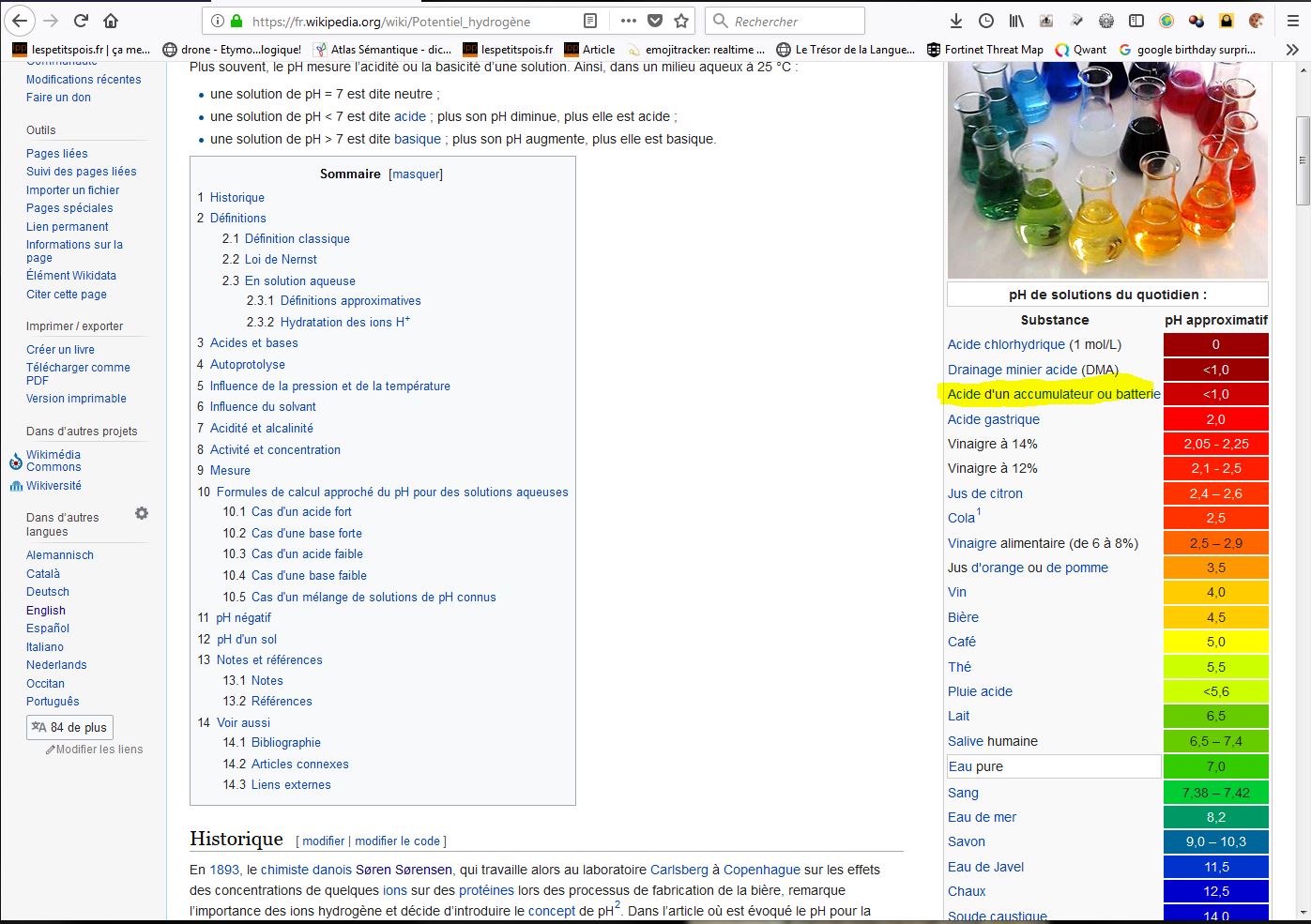Bookmark this page with the star icon
1311x924 pixels.
point(681,21)
